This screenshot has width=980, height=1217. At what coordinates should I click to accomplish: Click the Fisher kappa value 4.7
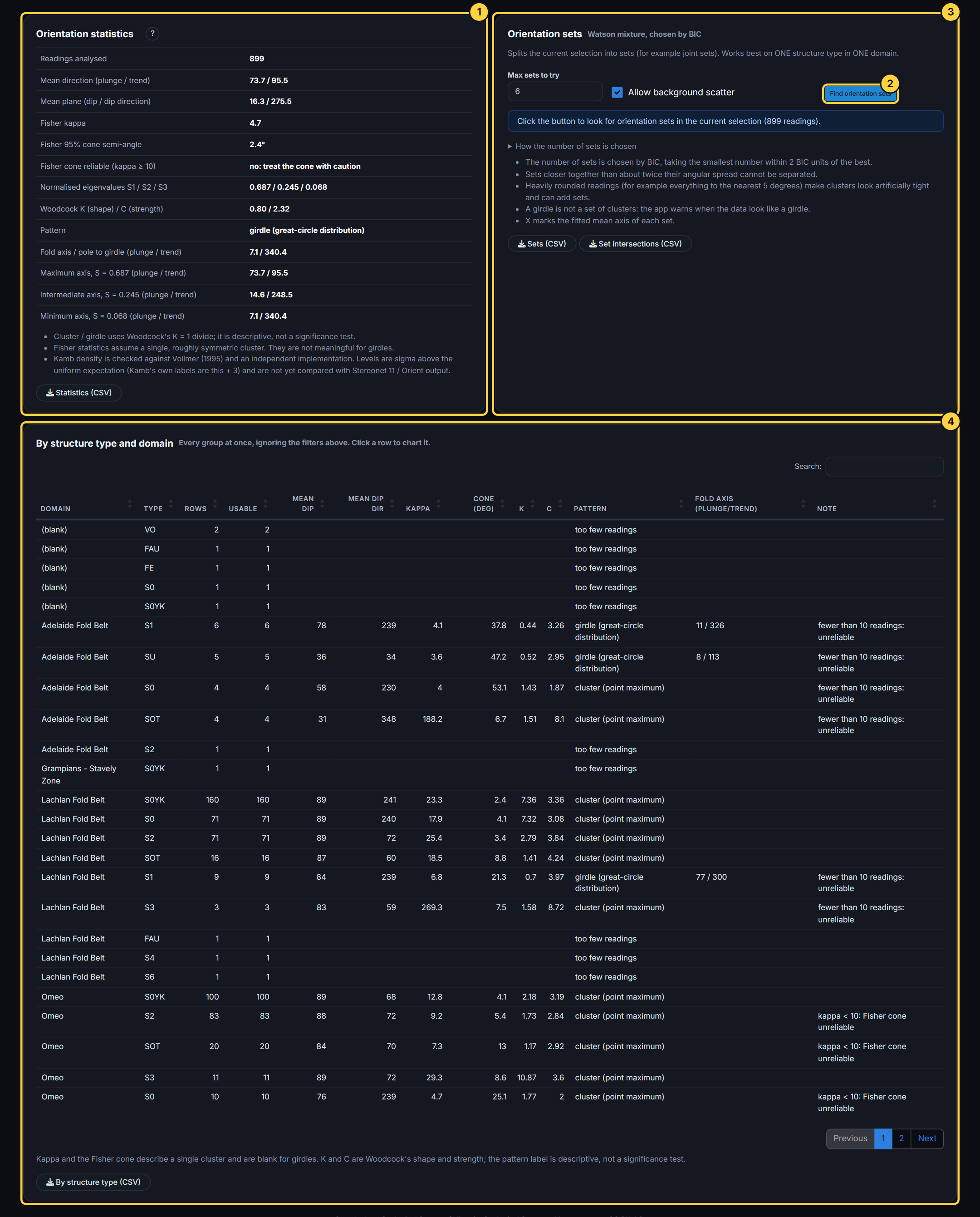point(255,123)
